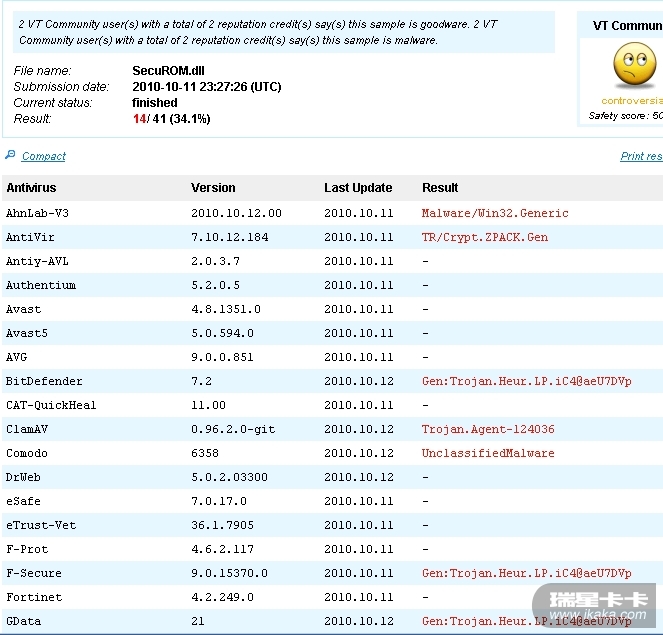Click DrWeb version 5.0.2.03300
Image resolution: width=663 pixels, height=635 pixels.
tap(229, 477)
